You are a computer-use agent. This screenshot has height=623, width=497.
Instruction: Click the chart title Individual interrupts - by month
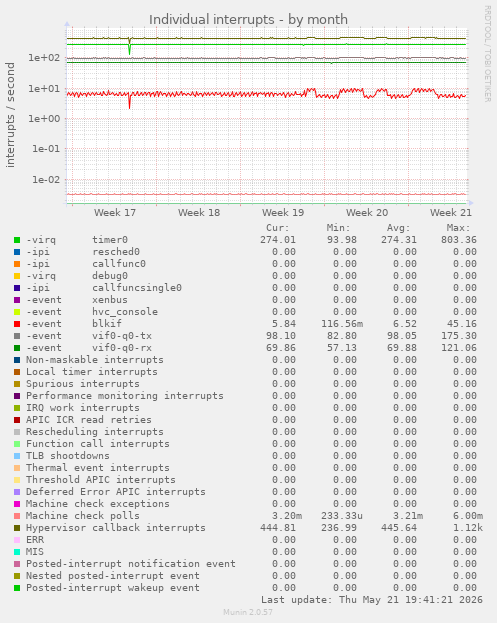coord(248,19)
